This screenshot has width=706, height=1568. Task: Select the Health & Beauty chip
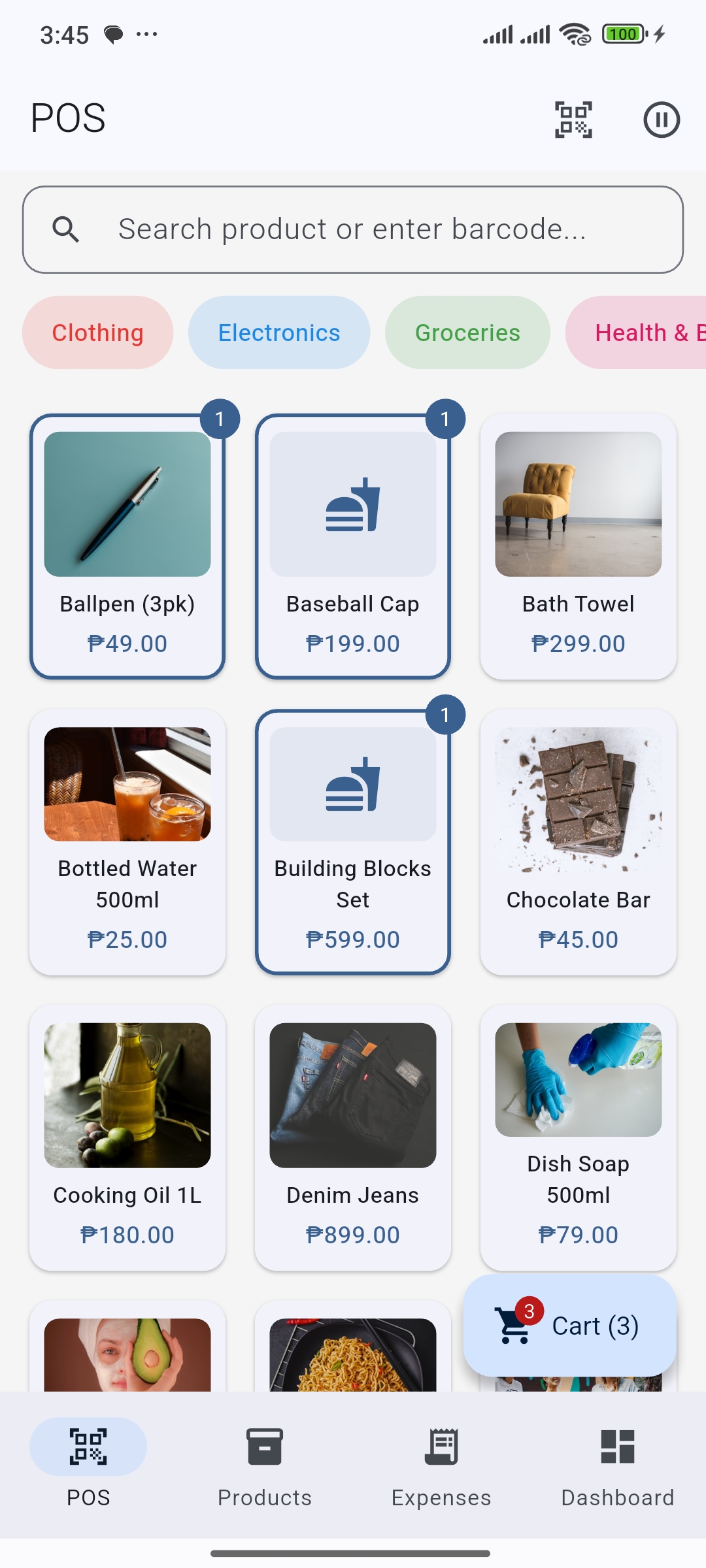pos(641,333)
